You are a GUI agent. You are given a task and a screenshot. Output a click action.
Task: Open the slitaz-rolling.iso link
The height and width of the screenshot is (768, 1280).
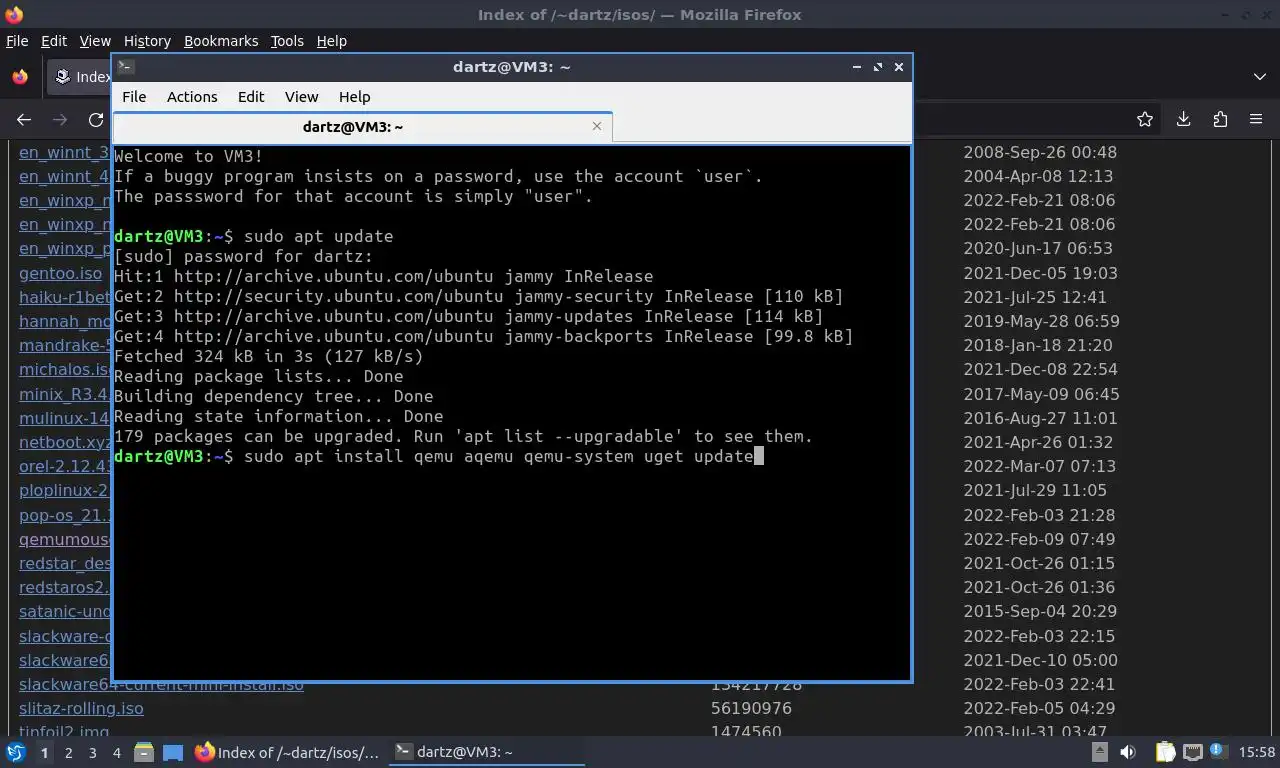tap(81, 708)
